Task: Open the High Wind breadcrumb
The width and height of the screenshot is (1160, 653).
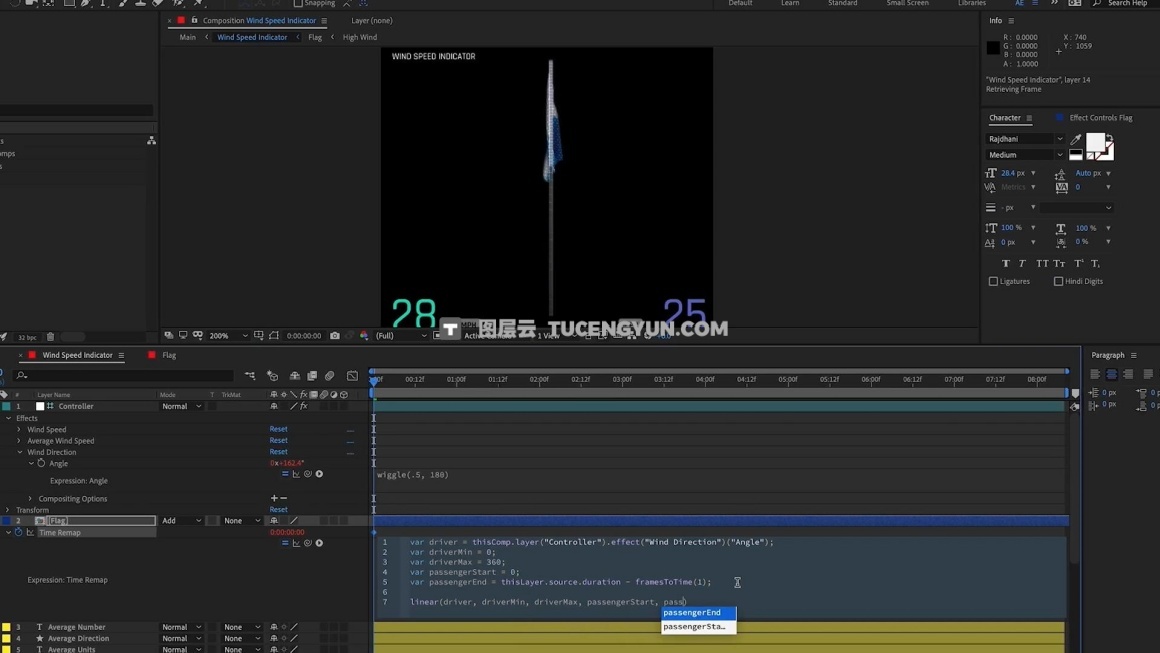Action: point(360,37)
